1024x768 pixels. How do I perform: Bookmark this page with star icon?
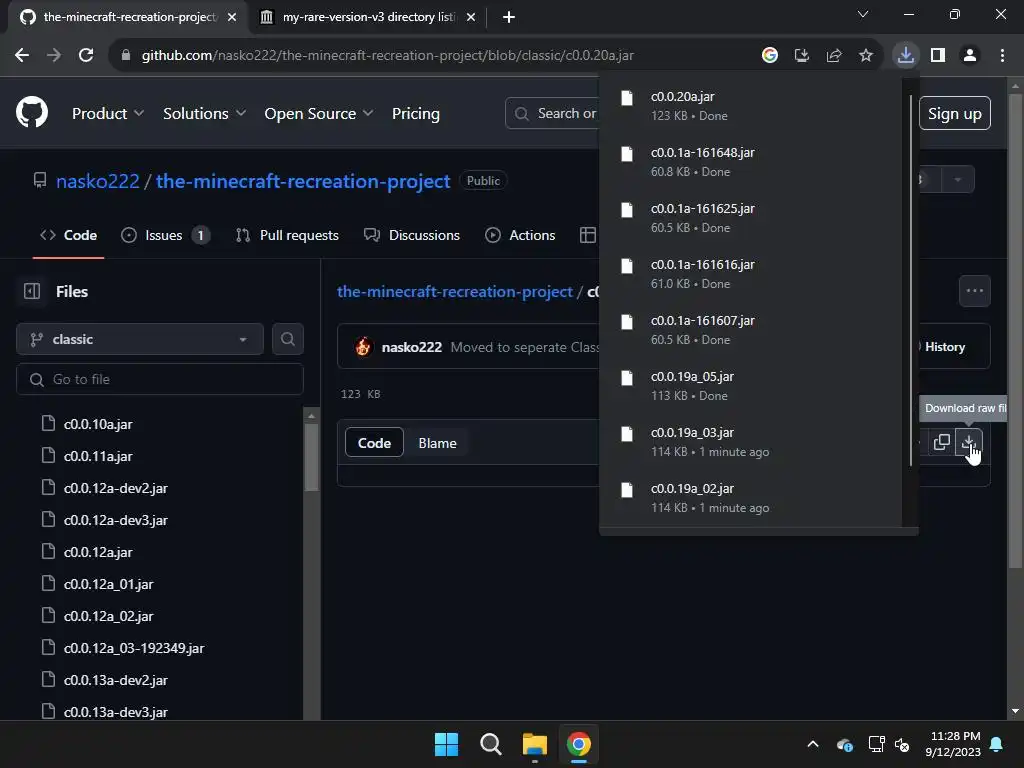click(x=865, y=56)
